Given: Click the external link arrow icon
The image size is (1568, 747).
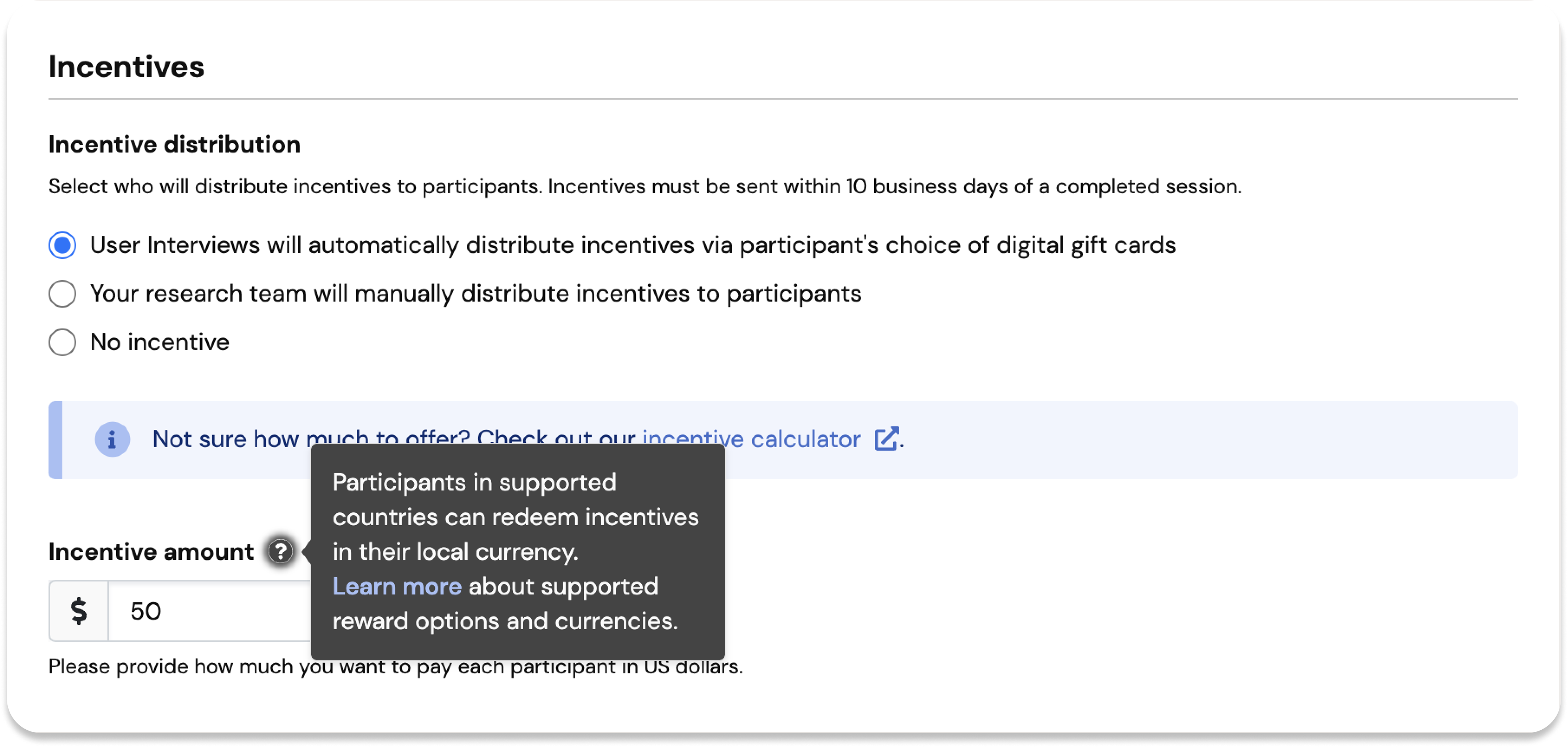Looking at the screenshot, I should click(886, 439).
